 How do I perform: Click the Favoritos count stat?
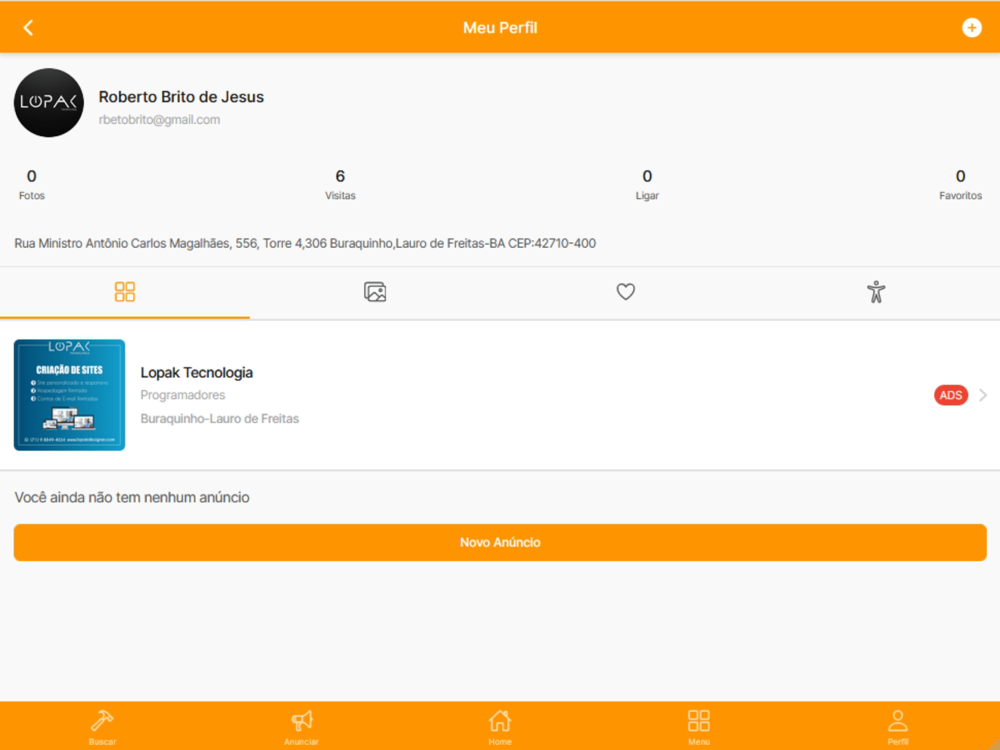(x=960, y=184)
